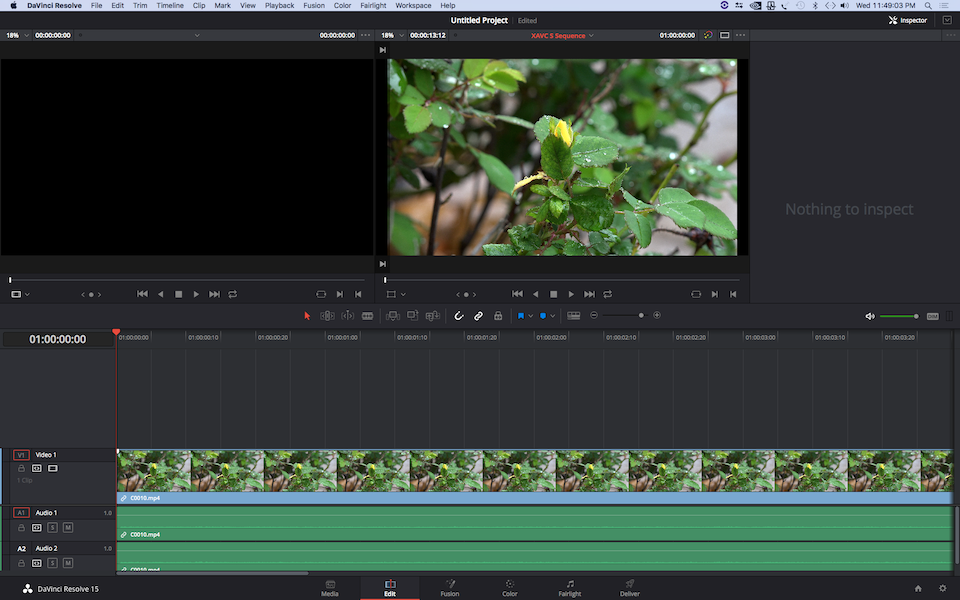Toggle the DIM audio button

(x=932, y=317)
